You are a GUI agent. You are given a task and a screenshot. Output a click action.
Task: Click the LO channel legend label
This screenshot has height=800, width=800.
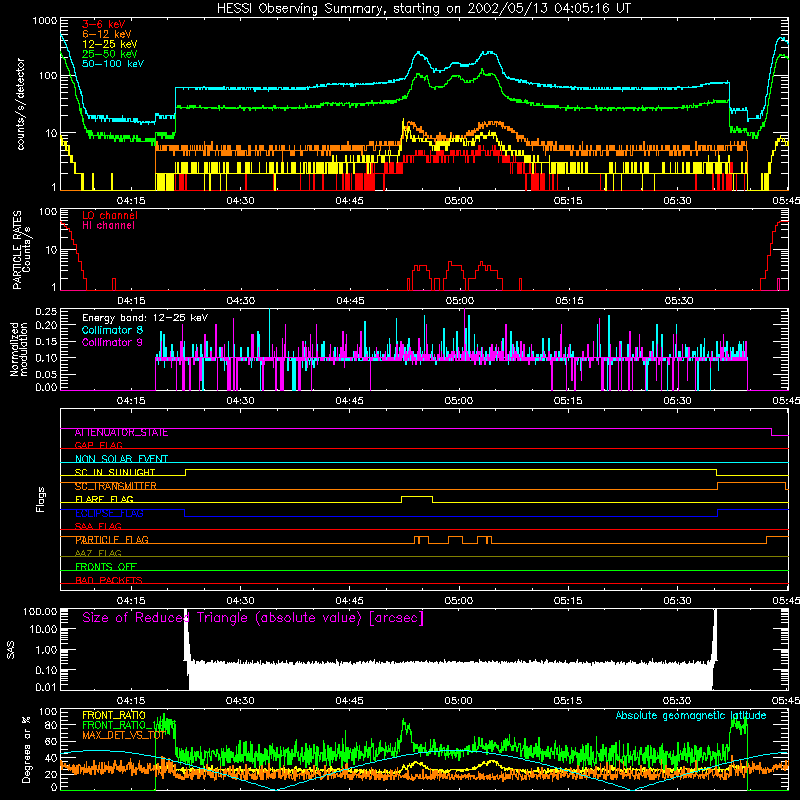tap(110, 215)
